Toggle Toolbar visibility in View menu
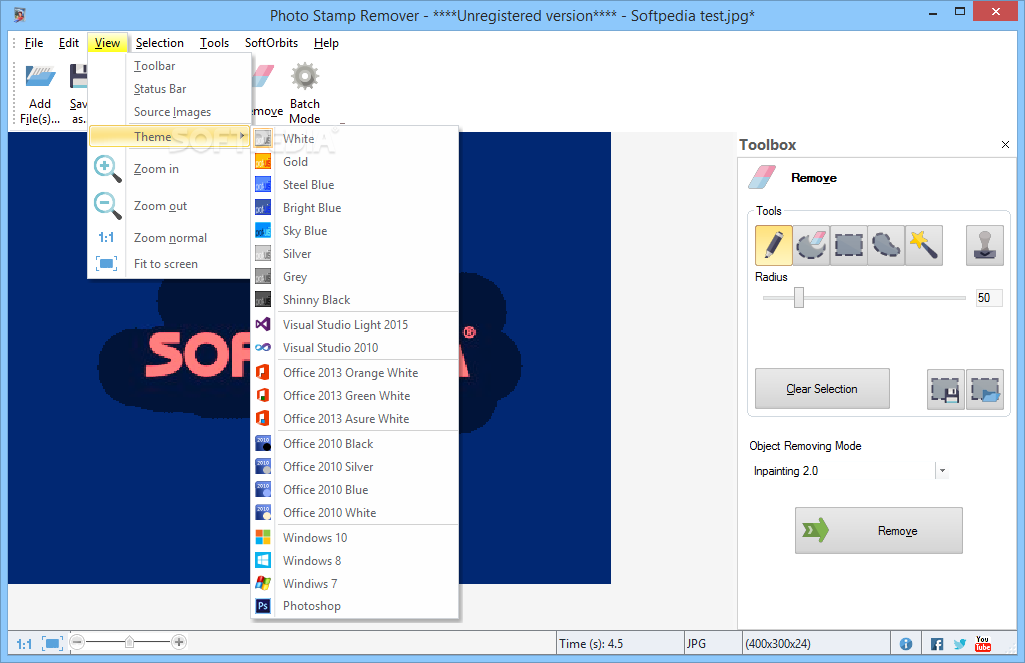Image resolution: width=1025 pixels, height=663 pixels. coord(170,66)
